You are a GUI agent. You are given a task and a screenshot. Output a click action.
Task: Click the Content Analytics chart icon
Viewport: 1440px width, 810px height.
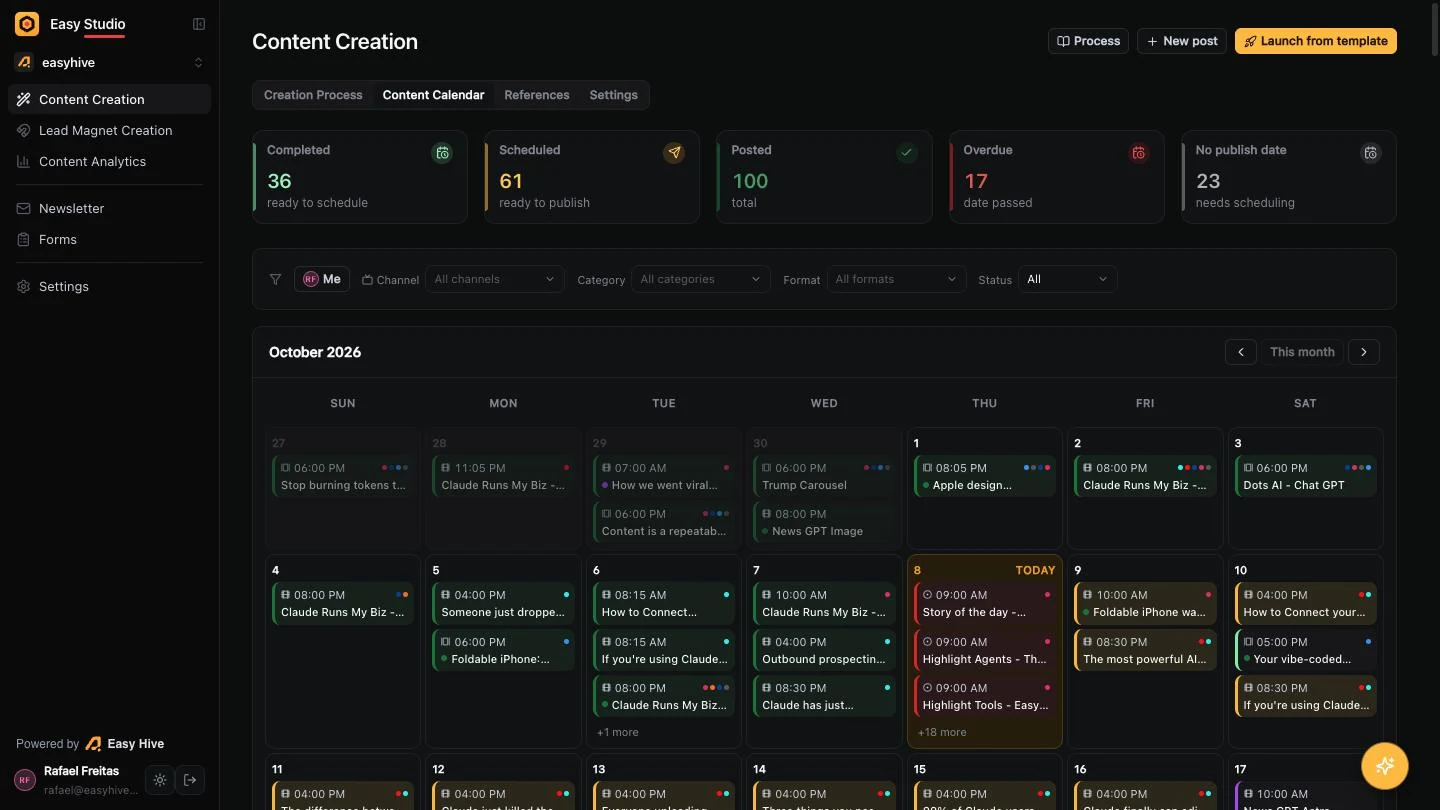[x=23, y=161]
